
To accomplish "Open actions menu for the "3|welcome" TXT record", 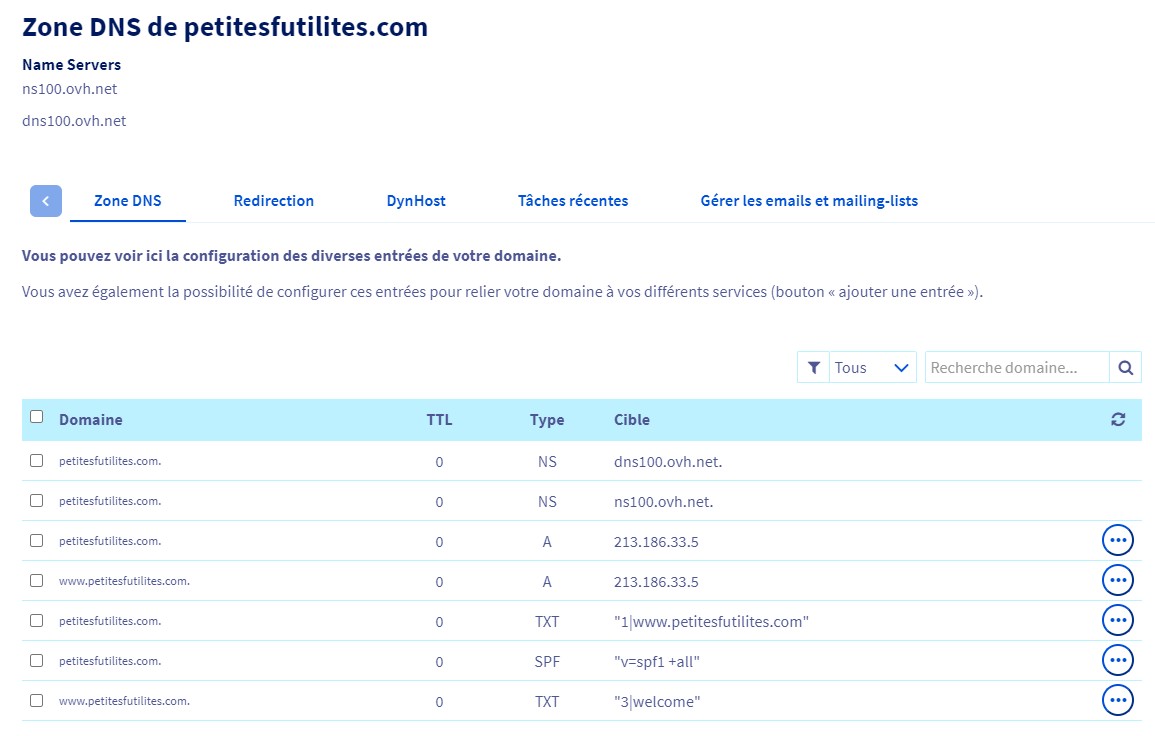I will (1117, 700).
